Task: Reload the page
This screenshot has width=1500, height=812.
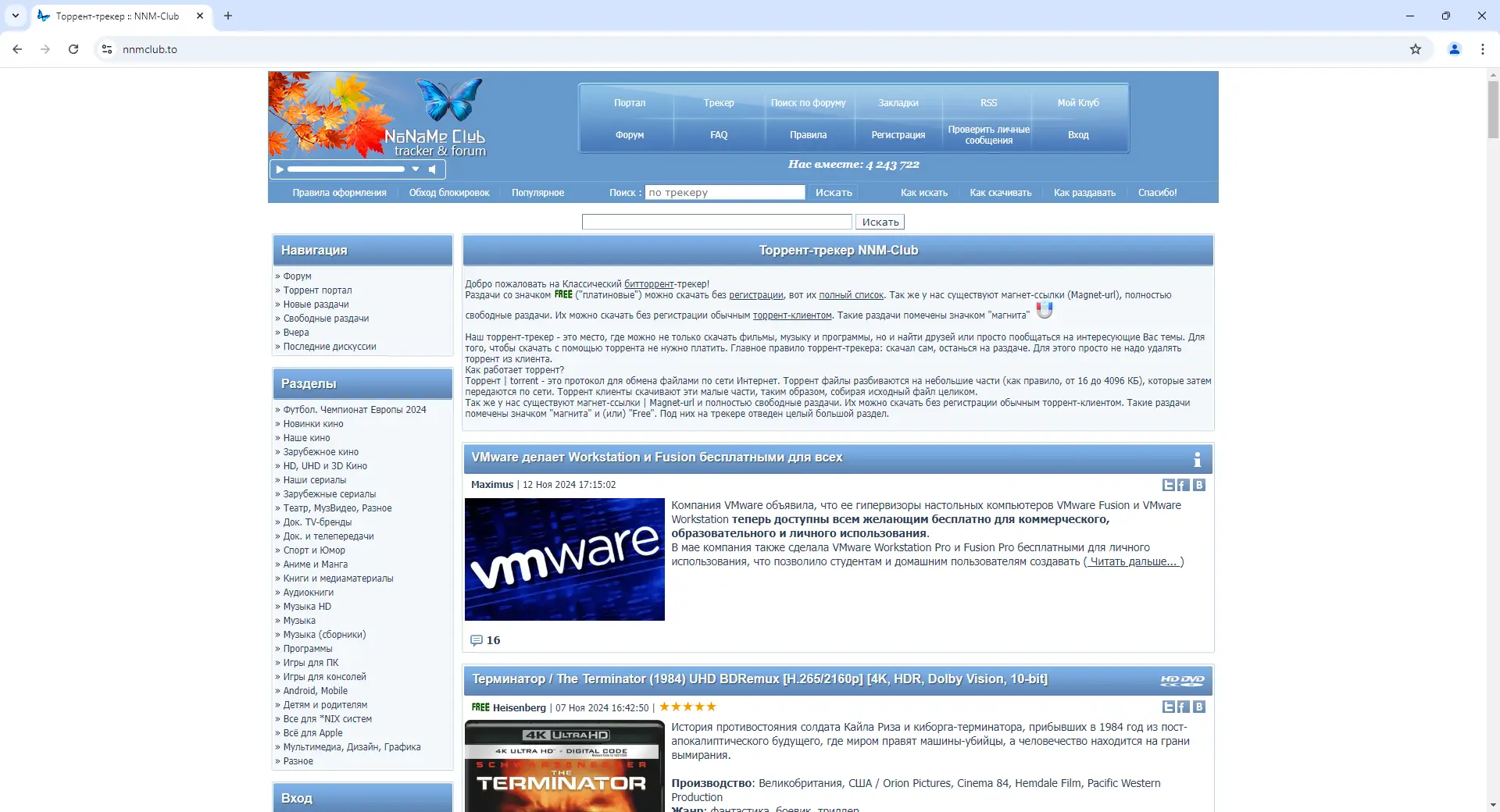Action: coord(73,49)
